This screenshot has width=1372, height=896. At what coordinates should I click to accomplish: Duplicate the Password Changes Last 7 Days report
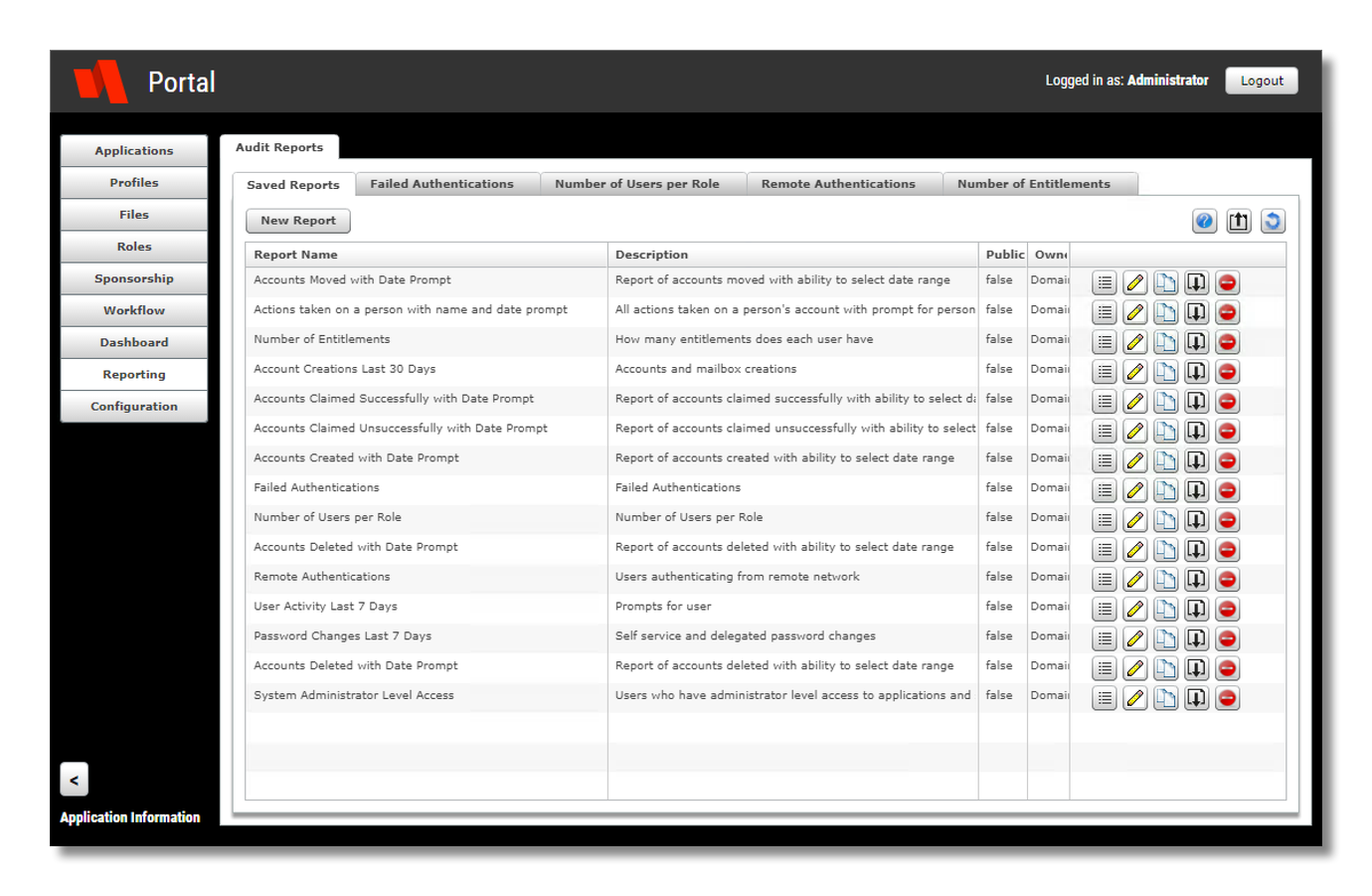tap(1165, 637)
